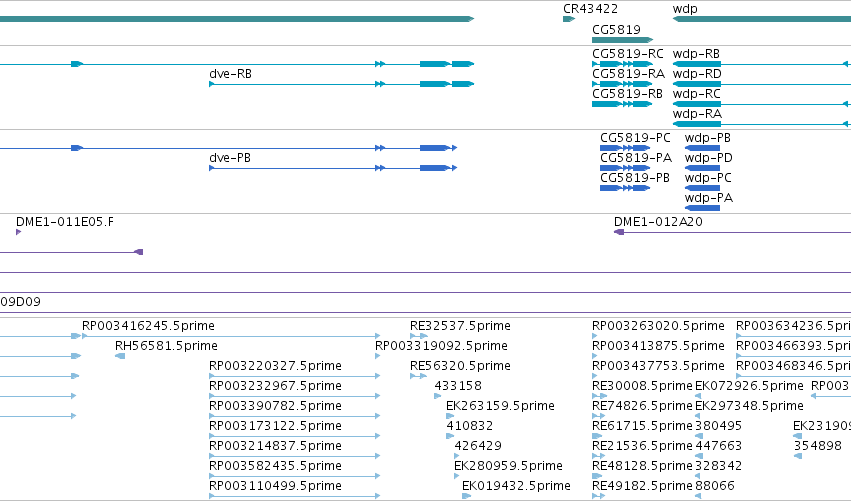
Task: Select transcript CG5819-RB
Action: pyautogui.click(x=627, y=94)
